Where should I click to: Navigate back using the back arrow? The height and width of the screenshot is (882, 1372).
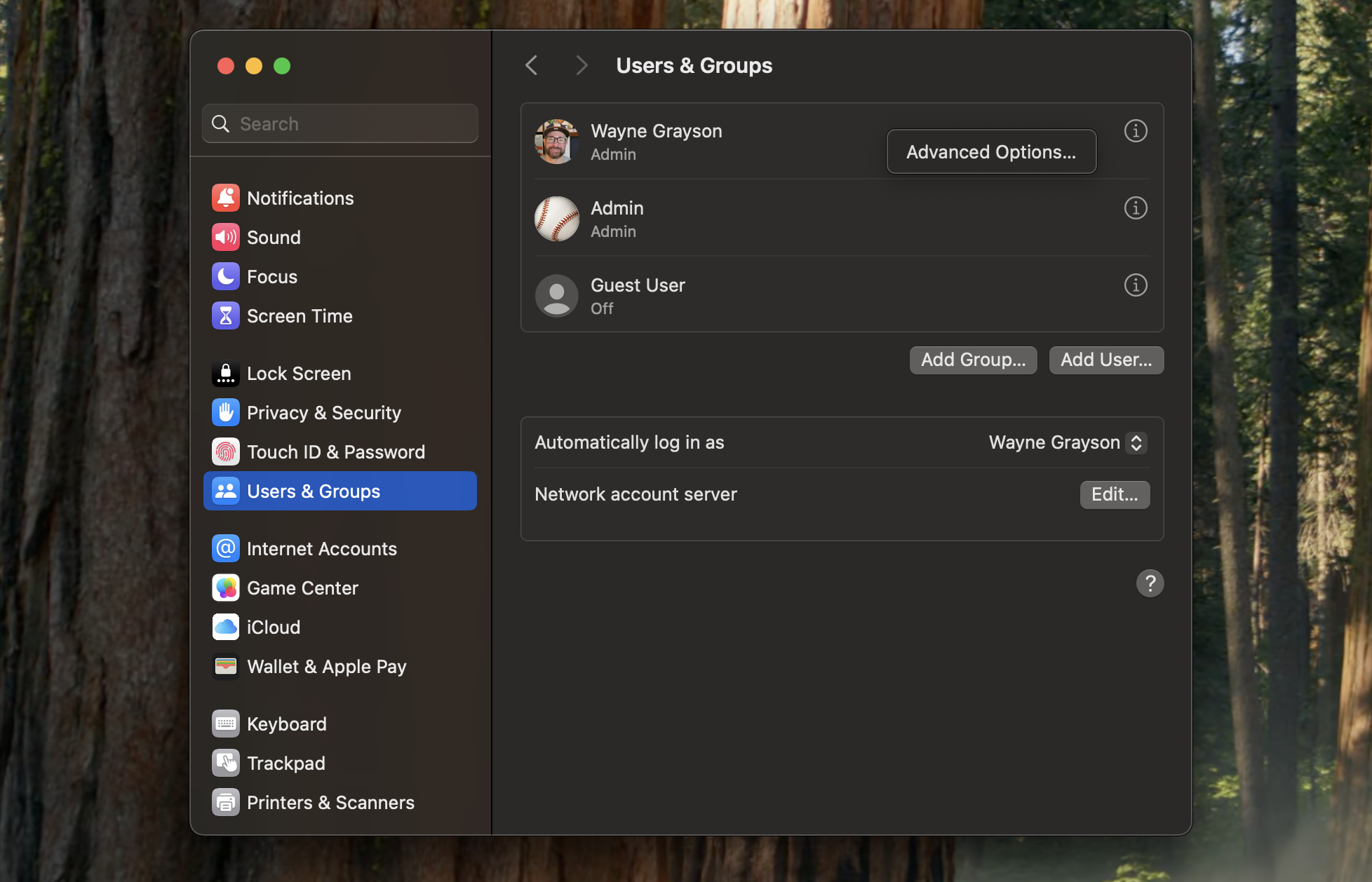click(x=531, y=65)
